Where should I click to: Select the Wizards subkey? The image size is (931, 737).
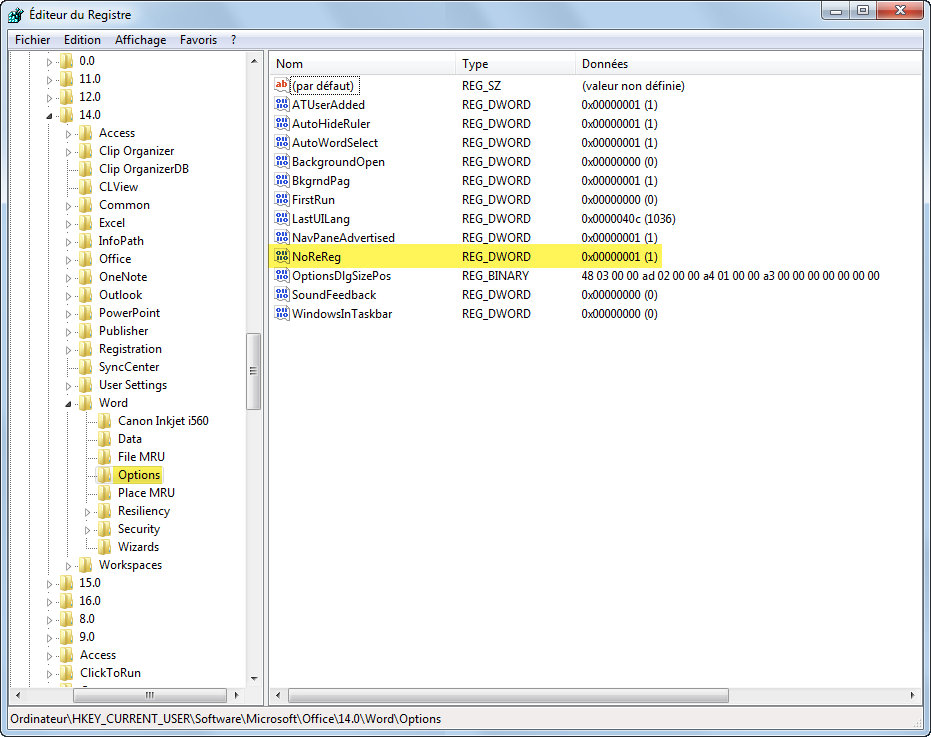[138, 547]
